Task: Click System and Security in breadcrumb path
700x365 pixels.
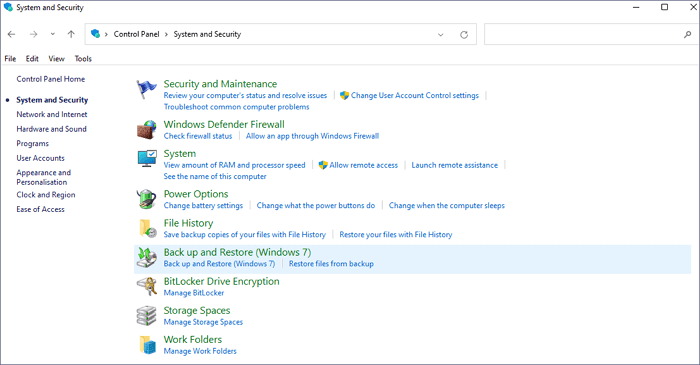Action: [x=207, y=34]
